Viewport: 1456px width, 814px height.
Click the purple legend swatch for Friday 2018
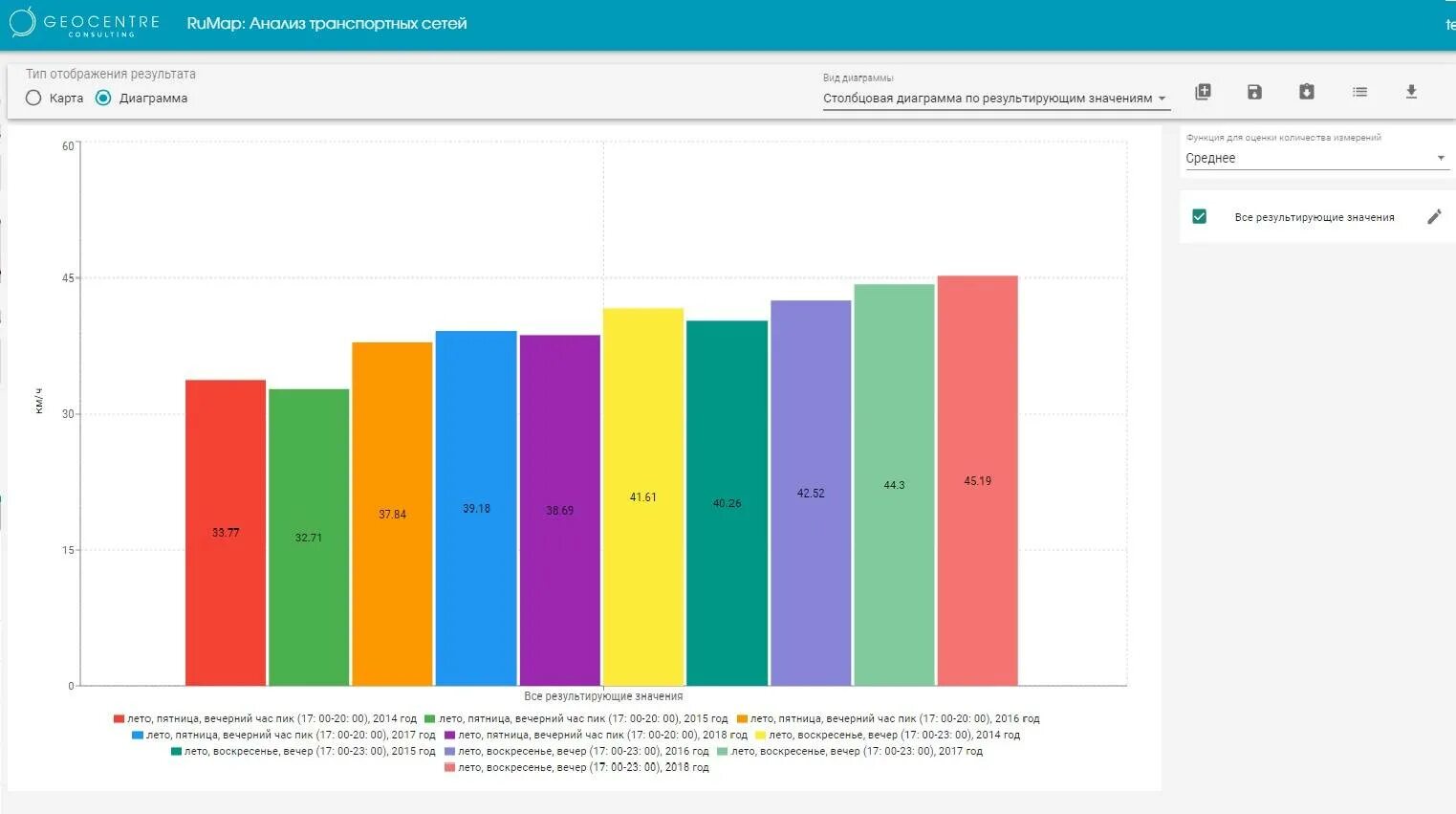(x=450, y=735)
